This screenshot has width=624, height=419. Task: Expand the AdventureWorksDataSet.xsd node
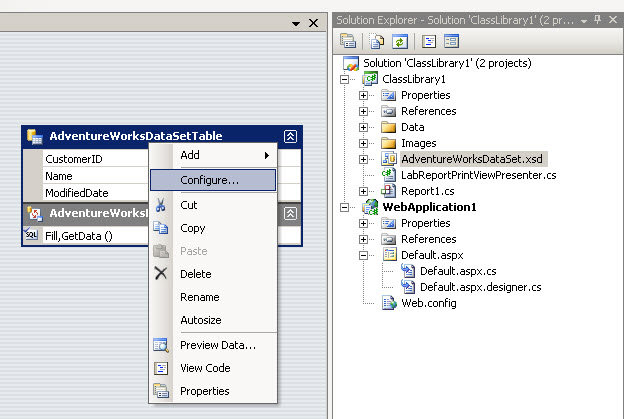363,159
